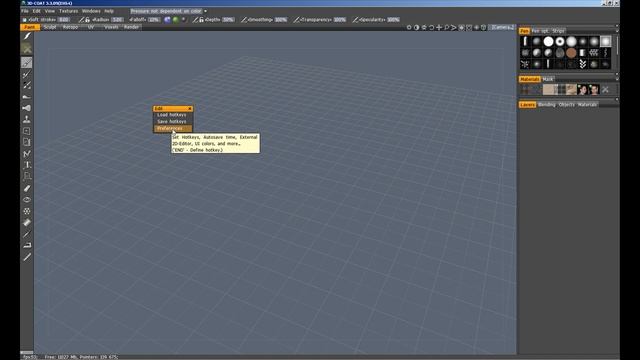This screenshot has height=360, width=640.
Task: Open the Textures menu
Action: pos(69,11)
